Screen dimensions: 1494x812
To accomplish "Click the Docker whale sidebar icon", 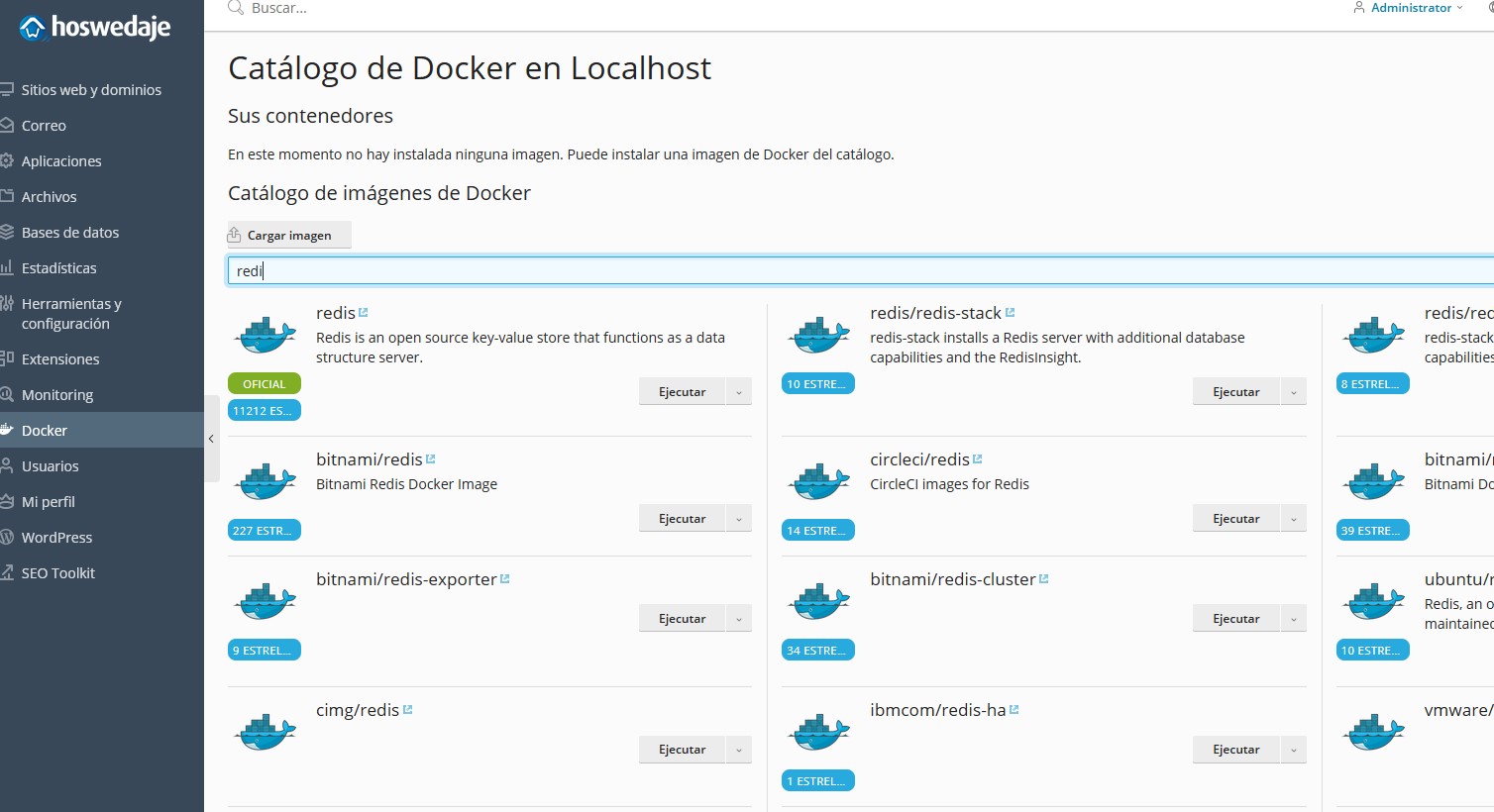I will point(6,430).
